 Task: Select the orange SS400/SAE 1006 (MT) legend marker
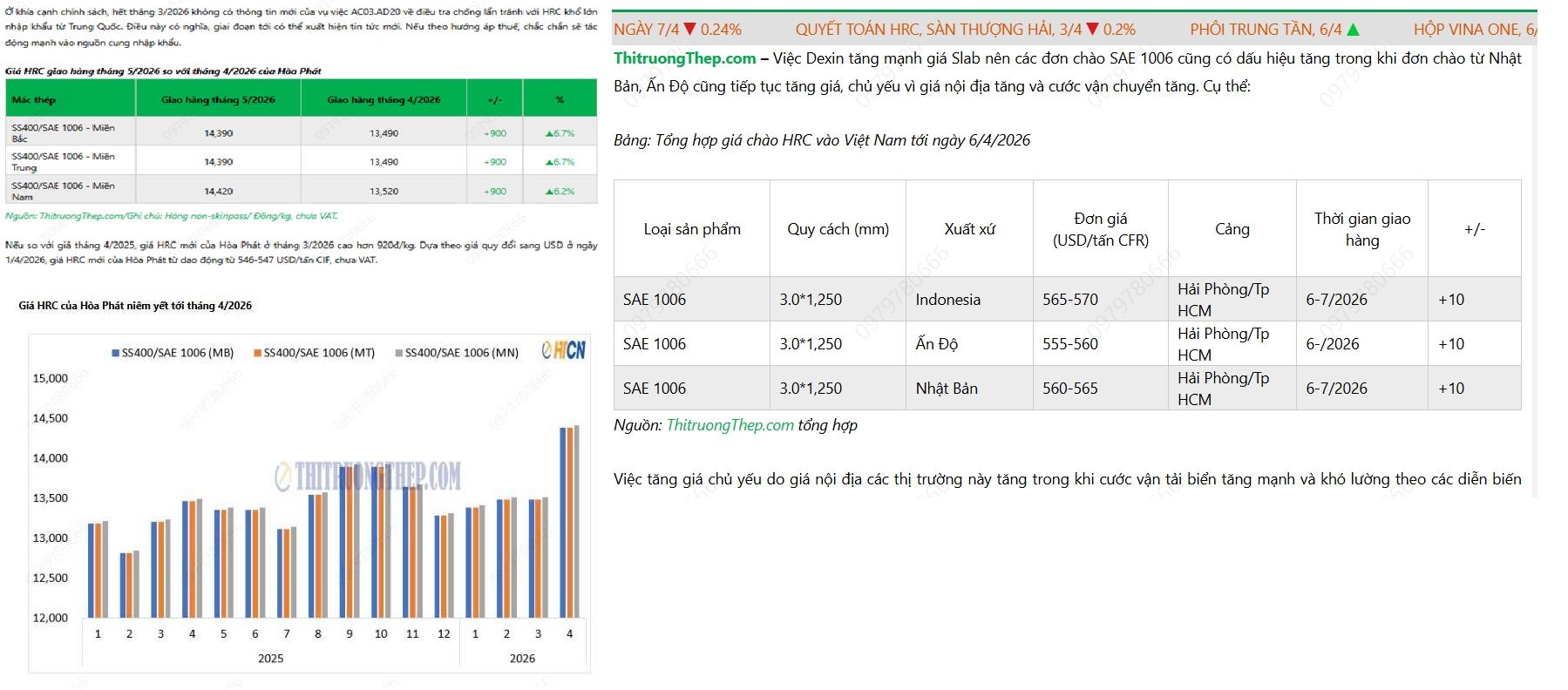[x=258, y=353]
